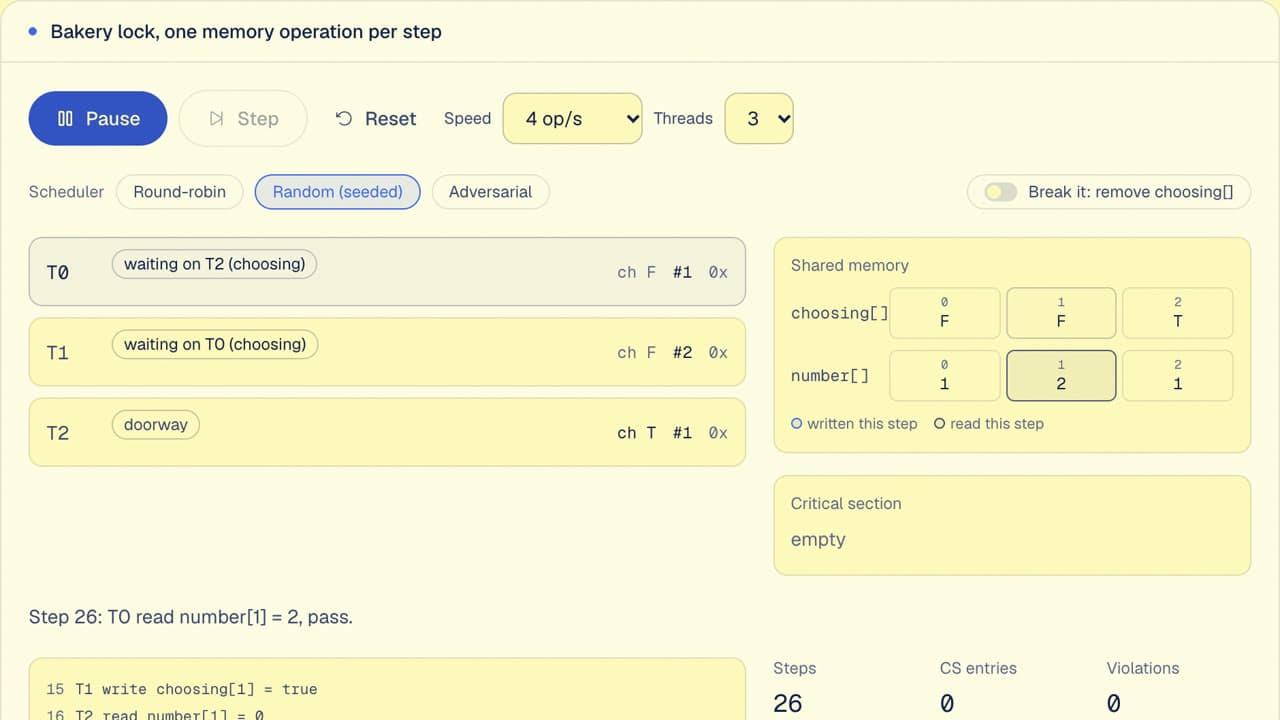Select the T2 thread row
The image size is (1280, 720).
tap(387, 432)
